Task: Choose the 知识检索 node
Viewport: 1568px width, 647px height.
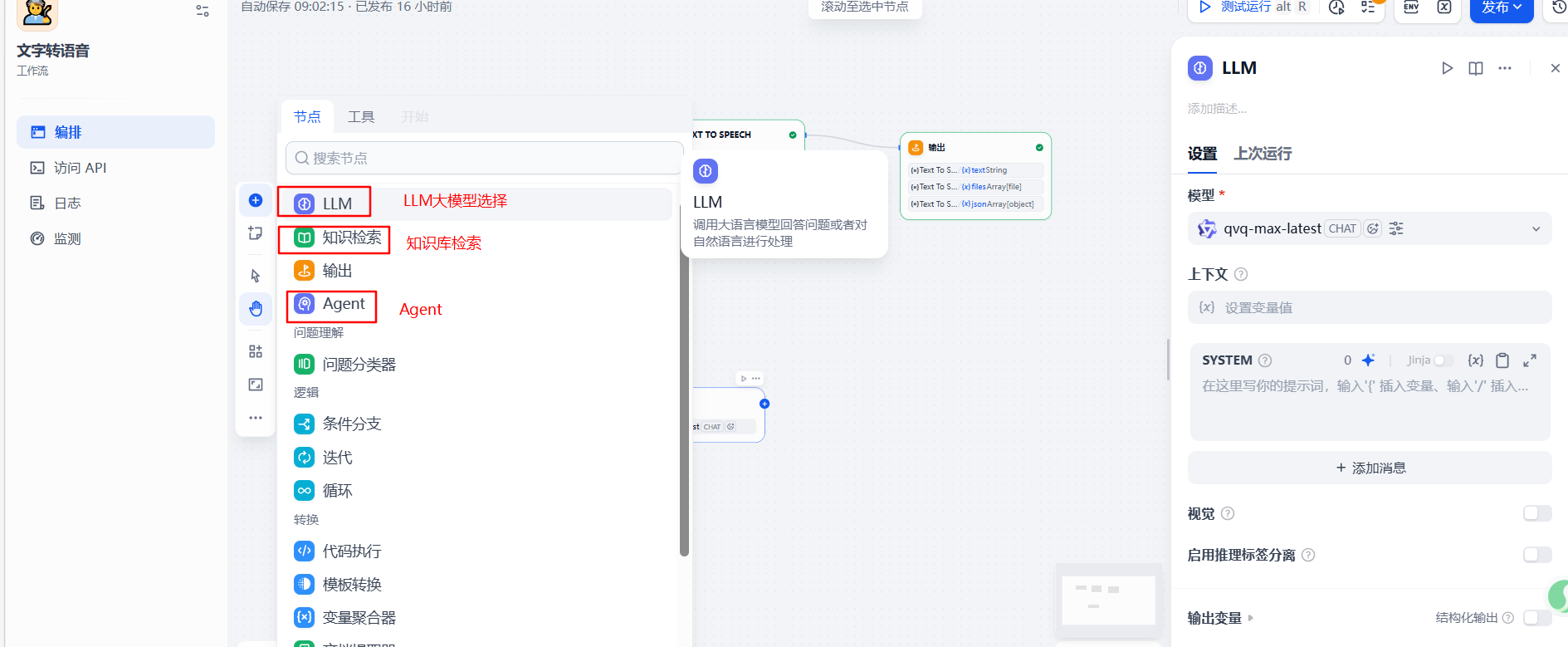Action: point(479,238)
